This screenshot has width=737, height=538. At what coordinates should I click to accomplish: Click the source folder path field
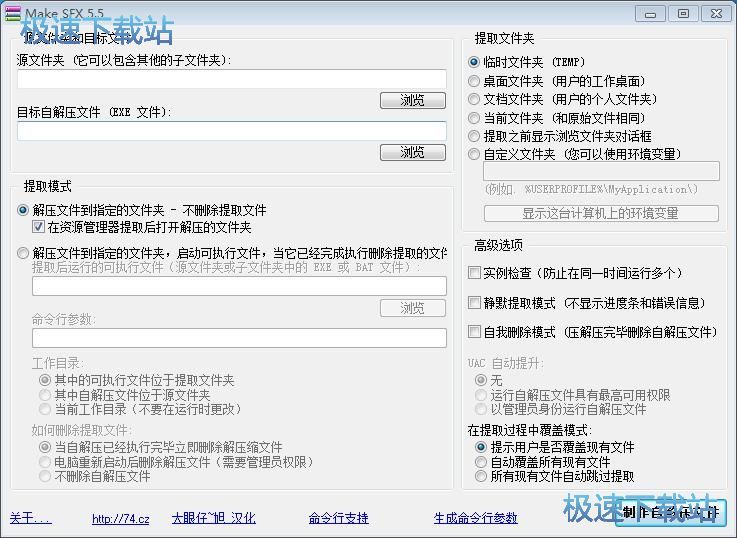pos(232,79)
